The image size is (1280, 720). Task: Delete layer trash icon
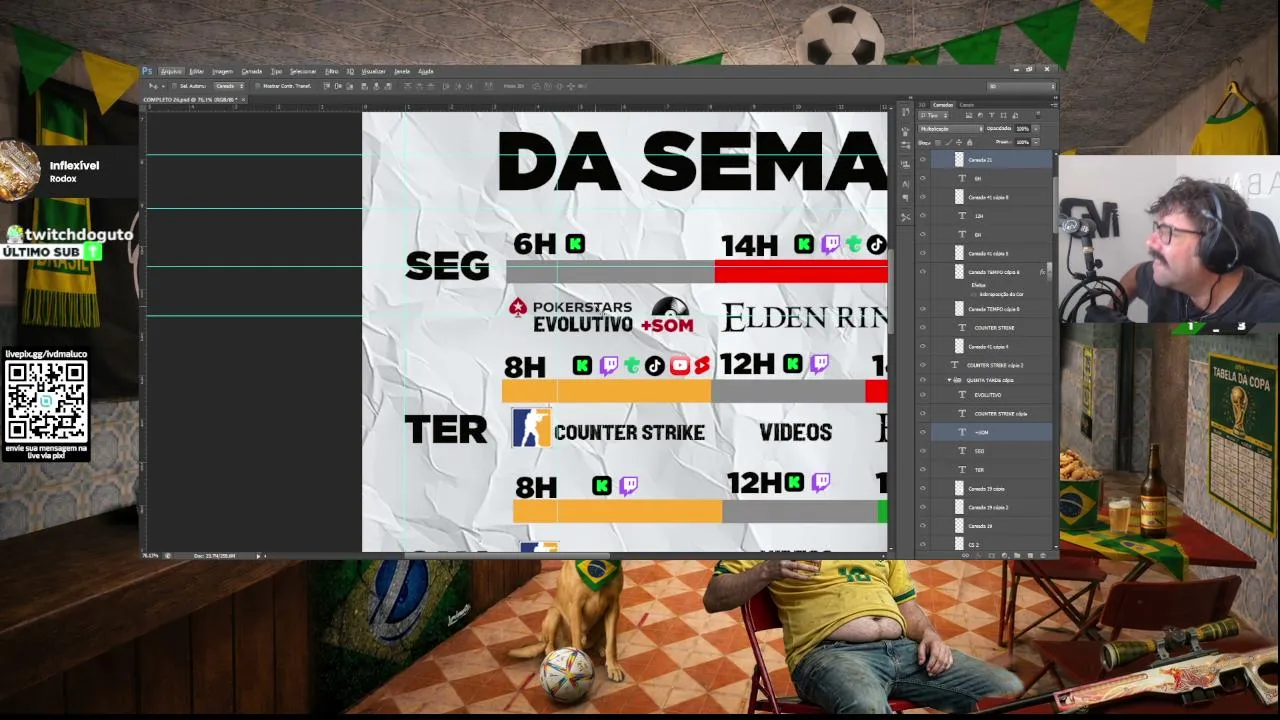1043,555
